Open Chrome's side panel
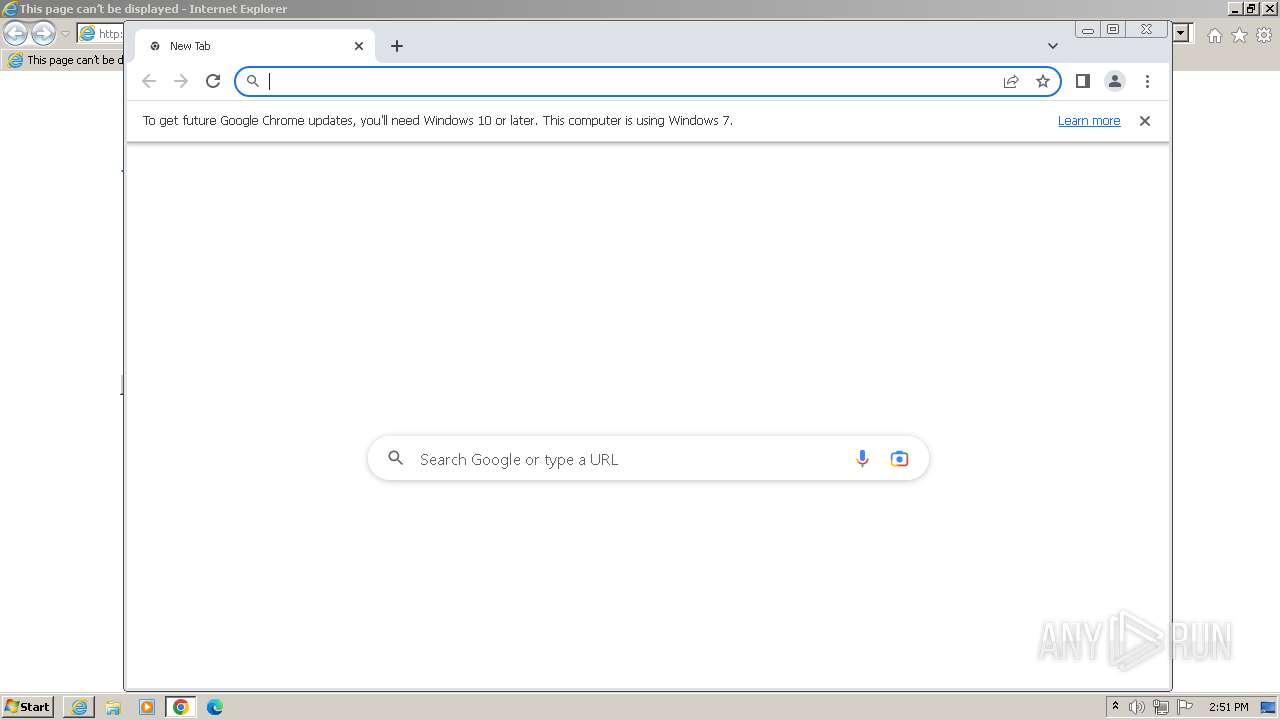Viewport: 1280px width, 720px height. coord(1082,81)
